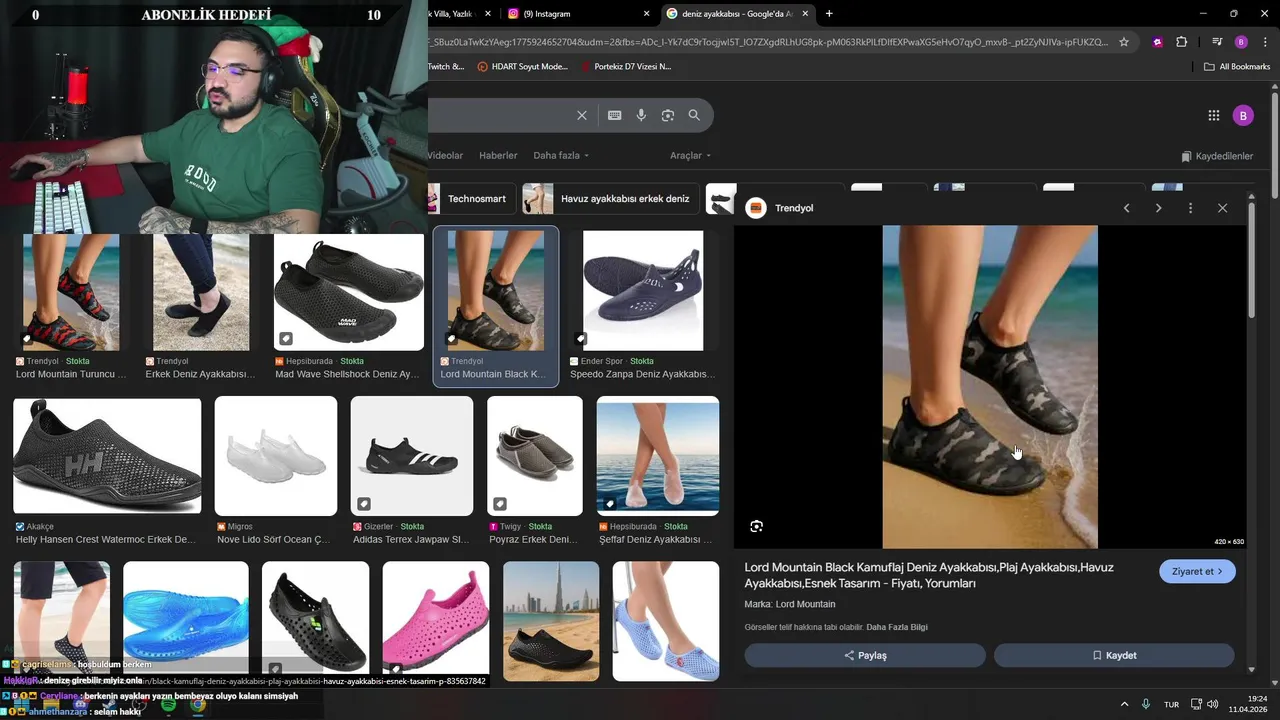Open volume control in system tray
The height and width of the screenshot is (720, 1280).
point(1213,704)
